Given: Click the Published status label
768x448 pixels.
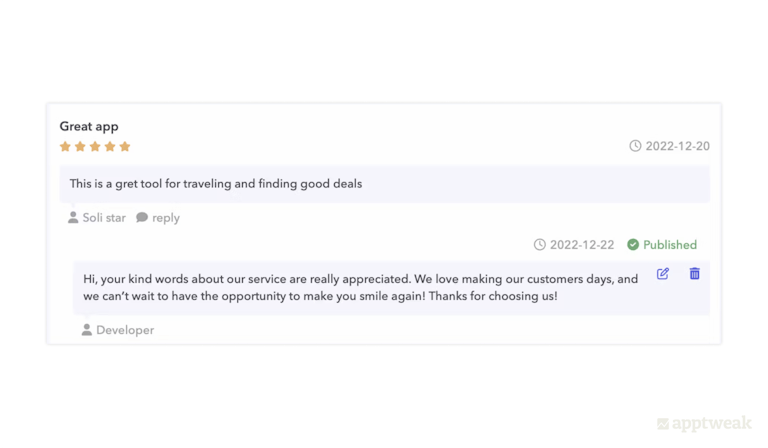Looking at the screenshot, I should pyautogui.click(x=670, y=245).
